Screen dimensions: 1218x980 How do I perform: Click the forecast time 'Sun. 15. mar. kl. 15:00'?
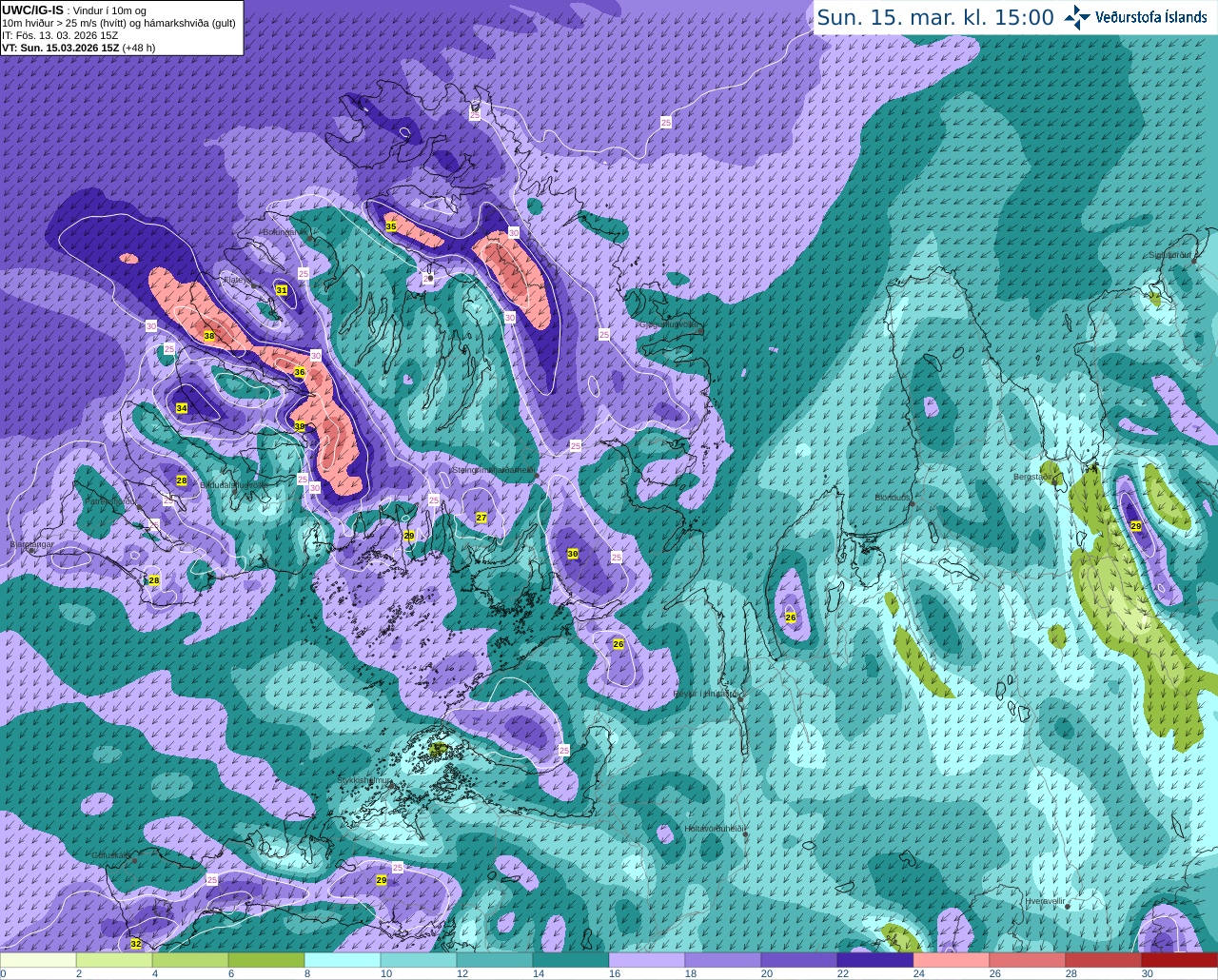pyautogui.click(x=935, y=17)
